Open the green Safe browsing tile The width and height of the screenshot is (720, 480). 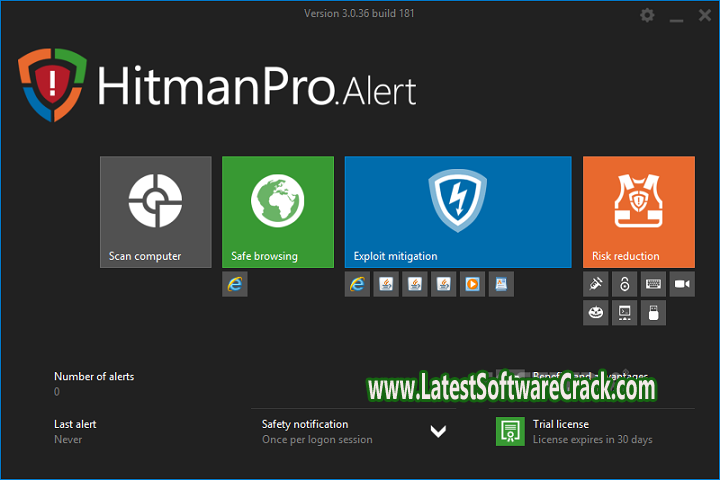[277, 211]
